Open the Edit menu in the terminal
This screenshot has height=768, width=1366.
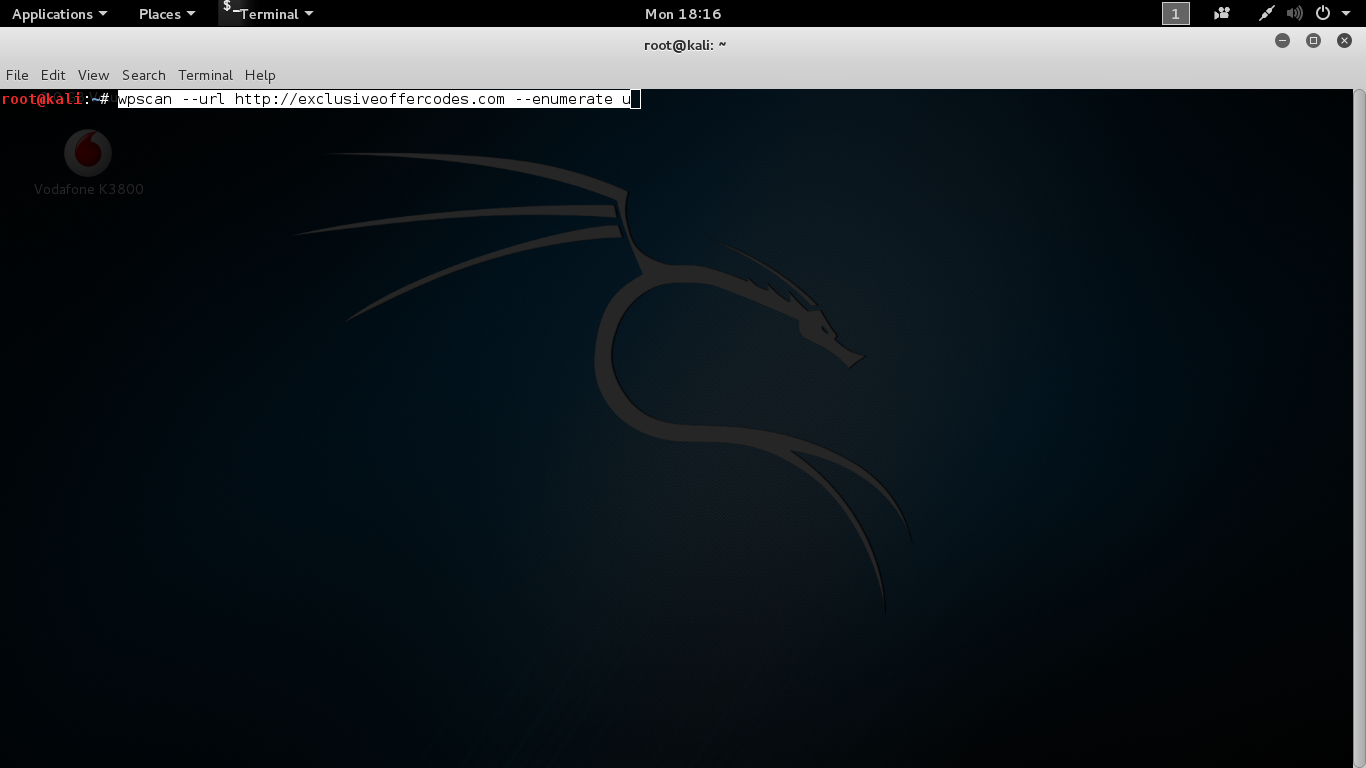tap(53, 75)
